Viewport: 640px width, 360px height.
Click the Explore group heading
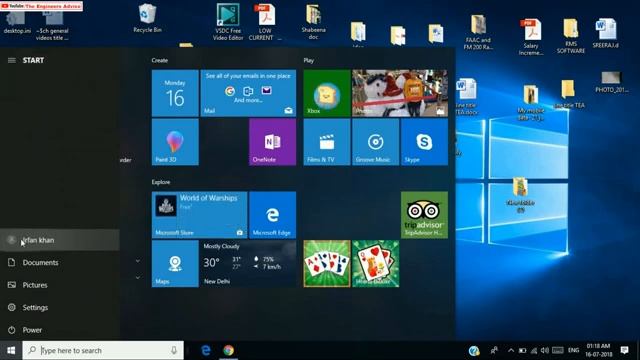161,182
